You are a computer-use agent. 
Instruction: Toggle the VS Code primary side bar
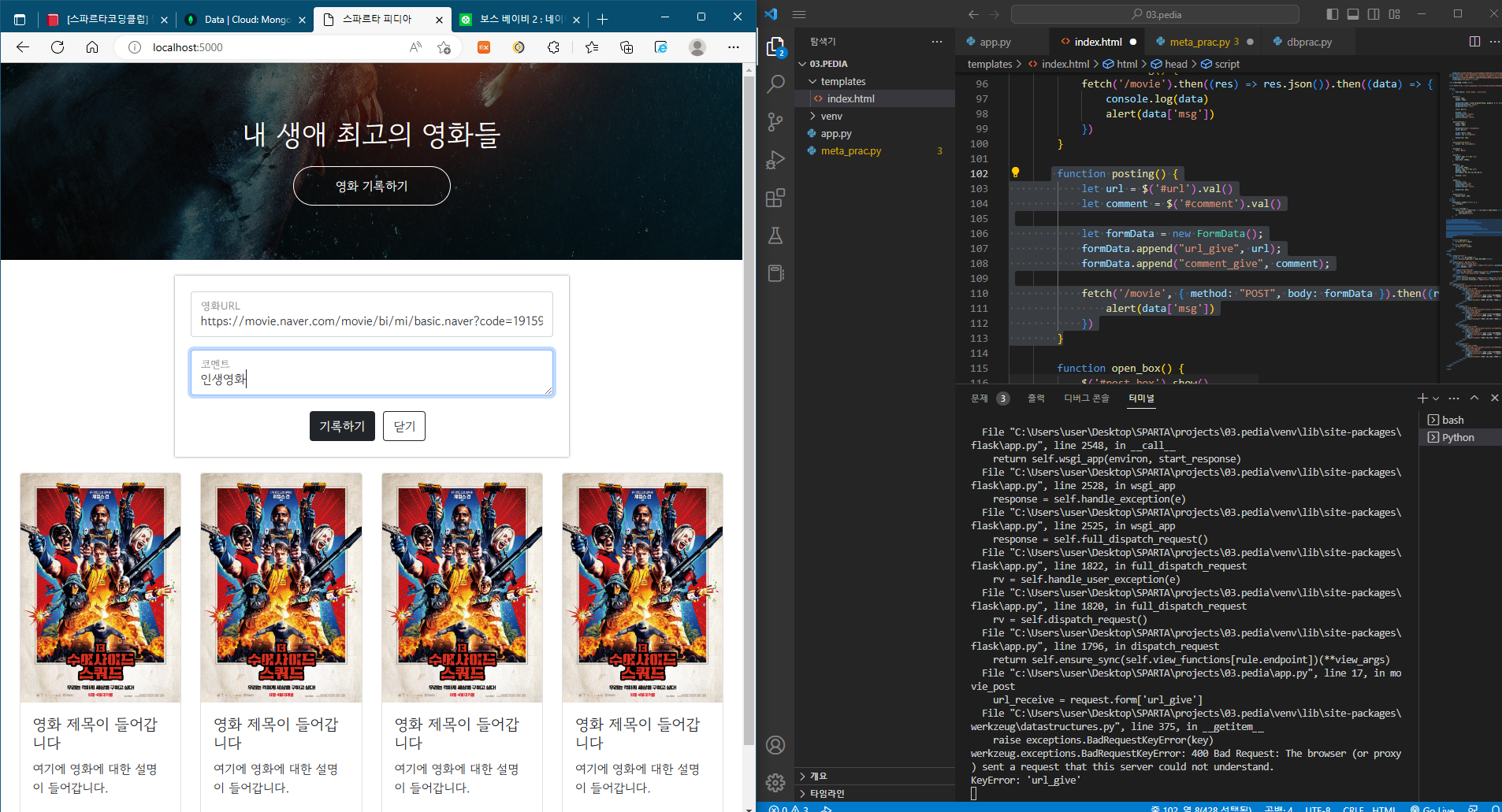click(1333, 14)
